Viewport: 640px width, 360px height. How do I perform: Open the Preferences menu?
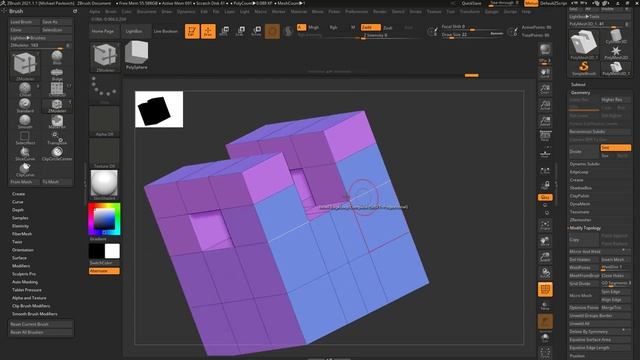tap(356, 11)
